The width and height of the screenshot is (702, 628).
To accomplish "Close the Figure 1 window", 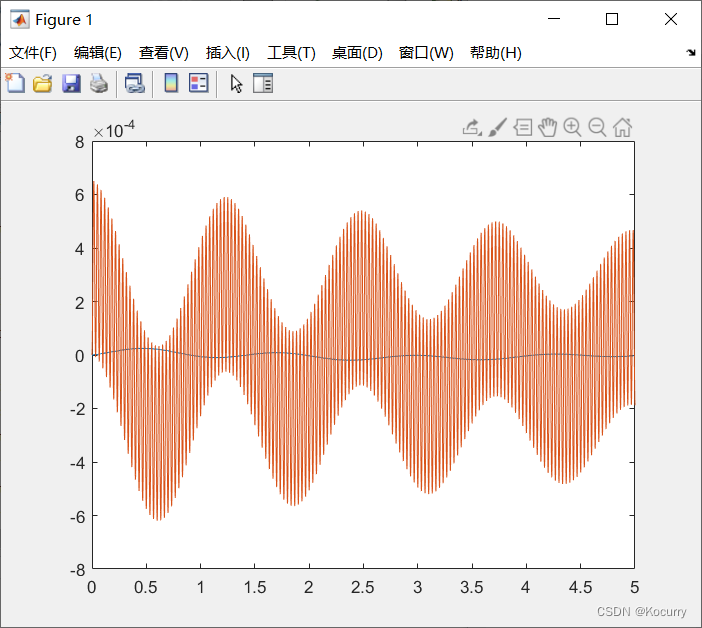I will coord(671,19).
